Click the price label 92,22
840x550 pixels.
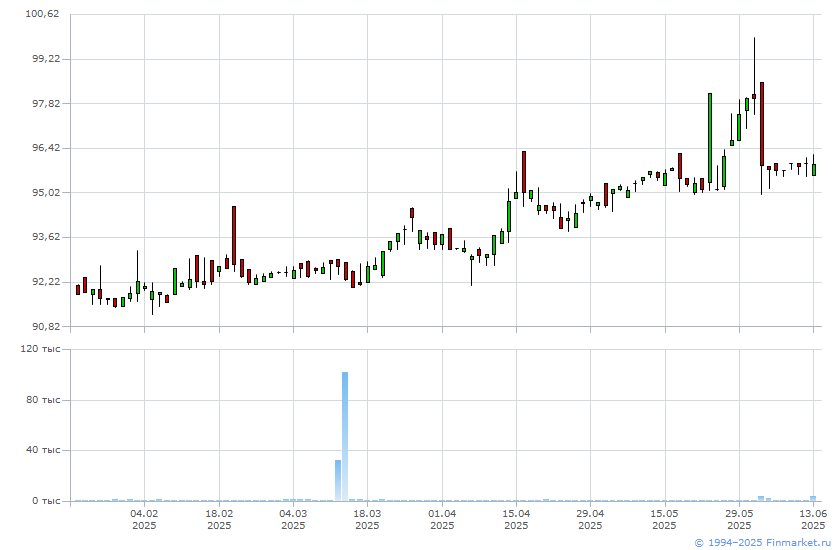point(46,281)
